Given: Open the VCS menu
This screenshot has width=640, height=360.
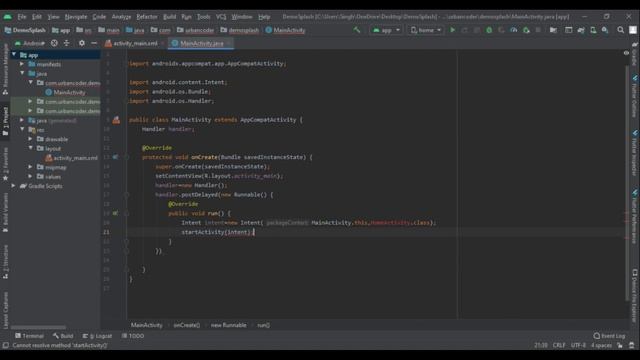Looking at the screenshot, I should pyautogui.click(x=221, y=17).
